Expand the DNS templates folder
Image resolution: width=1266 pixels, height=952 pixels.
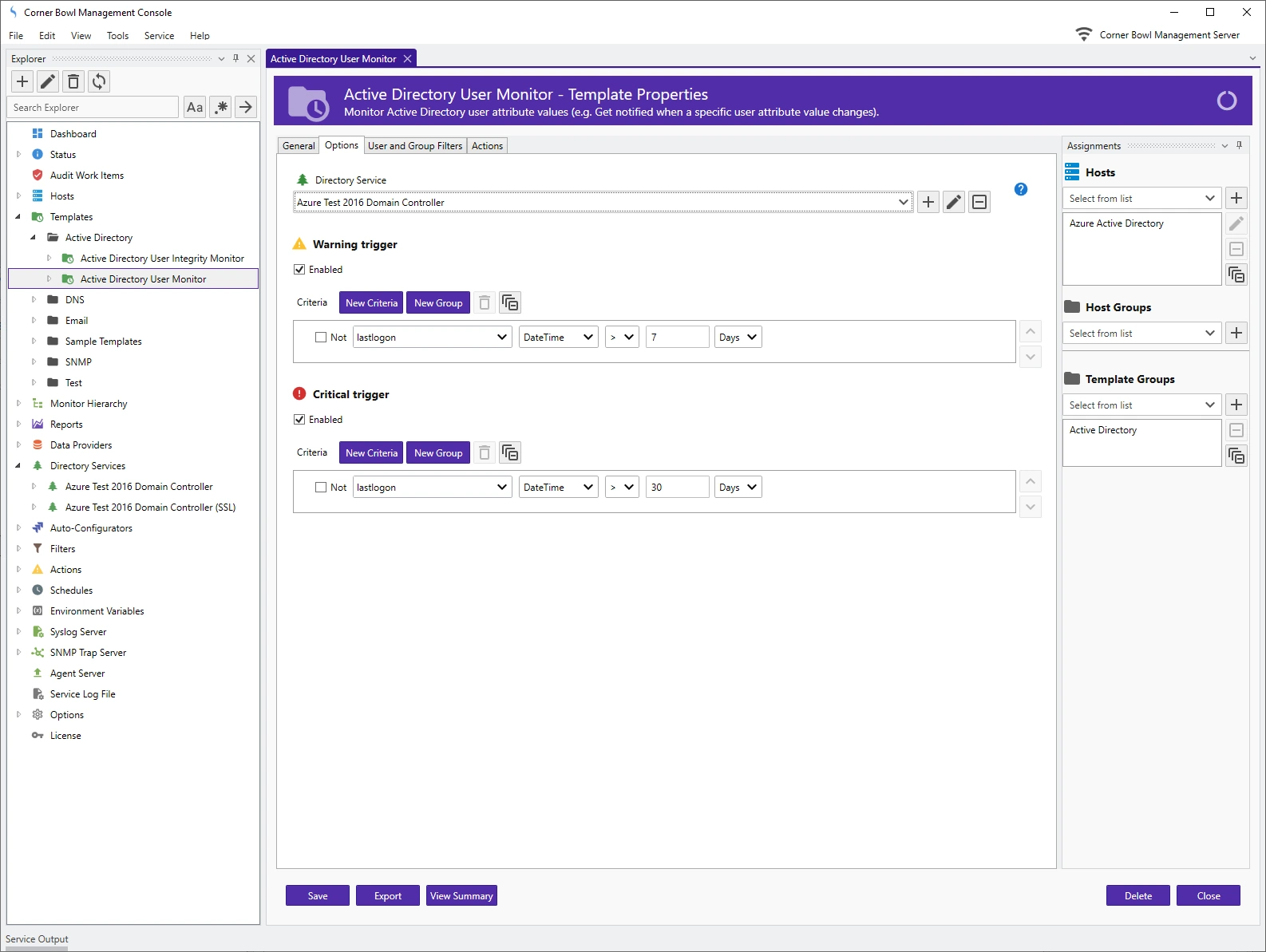pos(34,300)
